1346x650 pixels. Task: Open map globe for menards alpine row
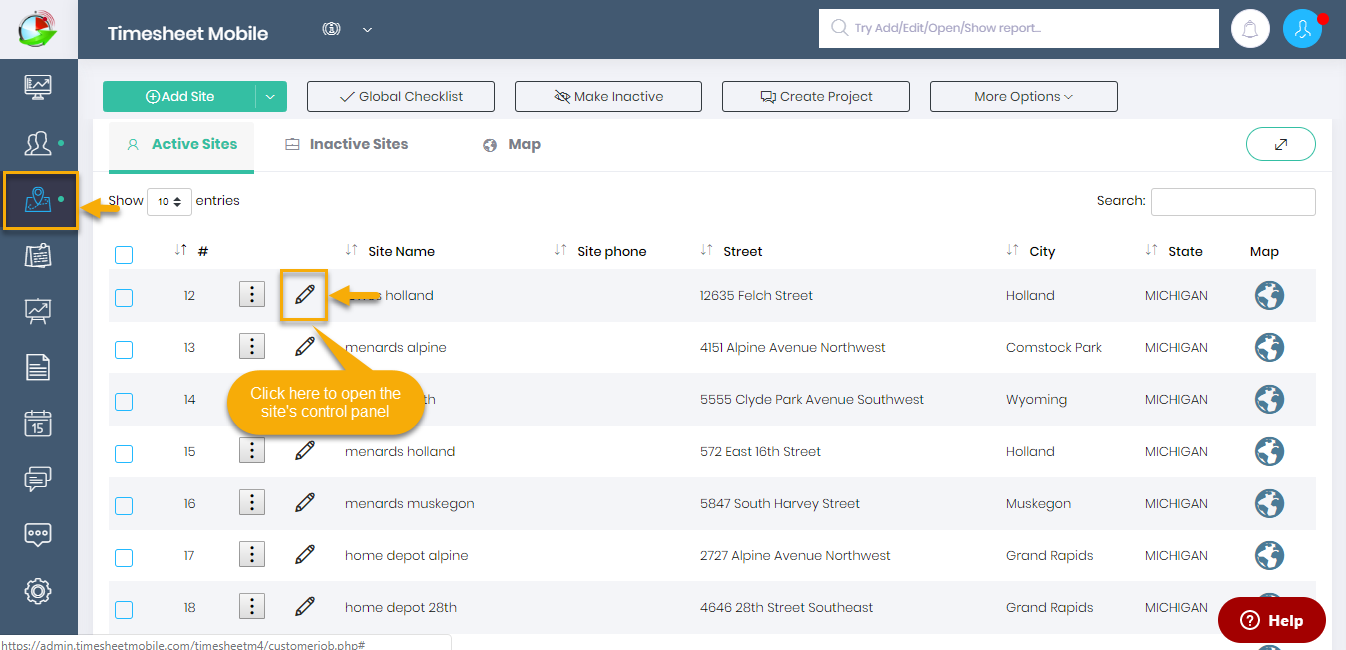point(1270,347)
